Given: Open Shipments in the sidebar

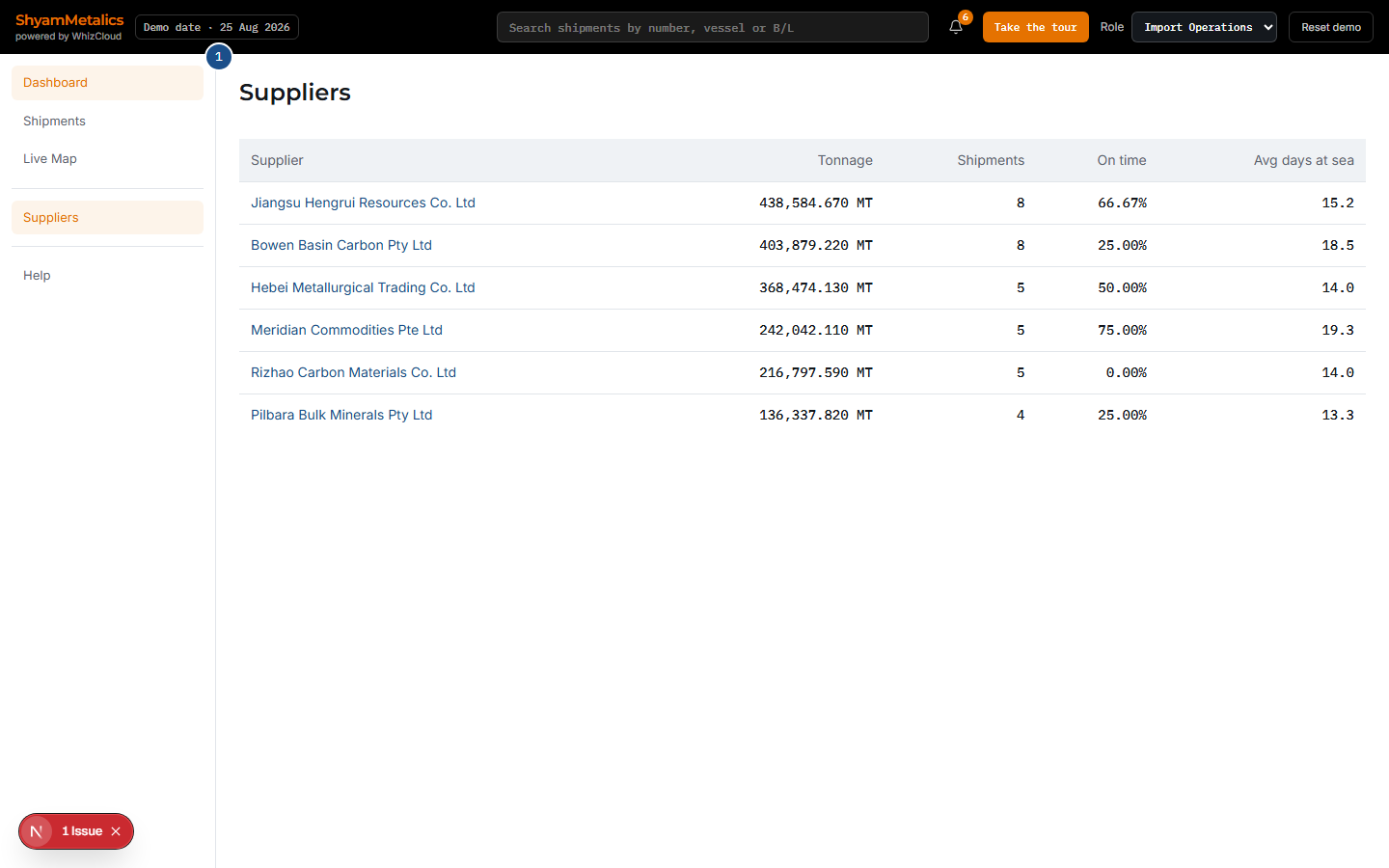Looking at the screenshot, I should pos(107,122).
